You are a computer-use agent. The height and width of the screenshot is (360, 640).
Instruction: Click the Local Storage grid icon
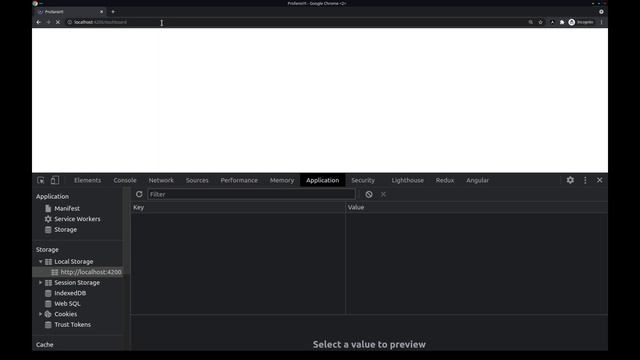pos(48,262)
